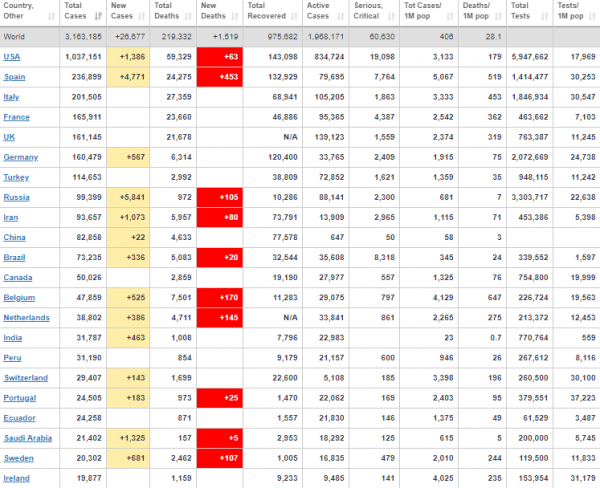Click Tests/1M pop sort arrows
Image resolution: width=600 pixels, height=488 pixels.
(x=592, y=16)
